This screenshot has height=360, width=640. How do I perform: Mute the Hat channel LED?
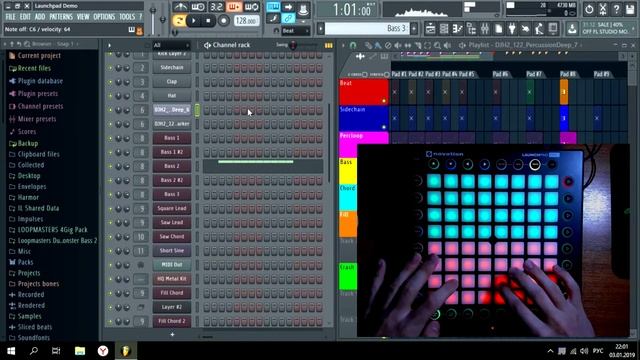109,96
